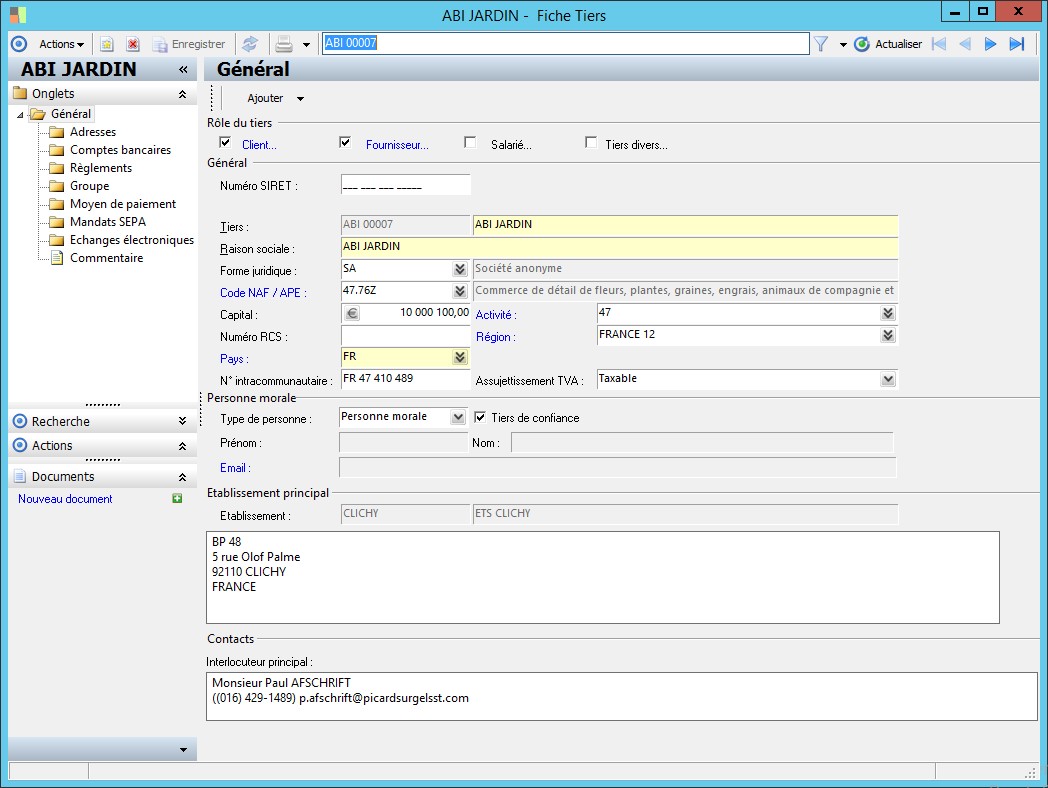Select Comptes bancaires in the tree

120,150
